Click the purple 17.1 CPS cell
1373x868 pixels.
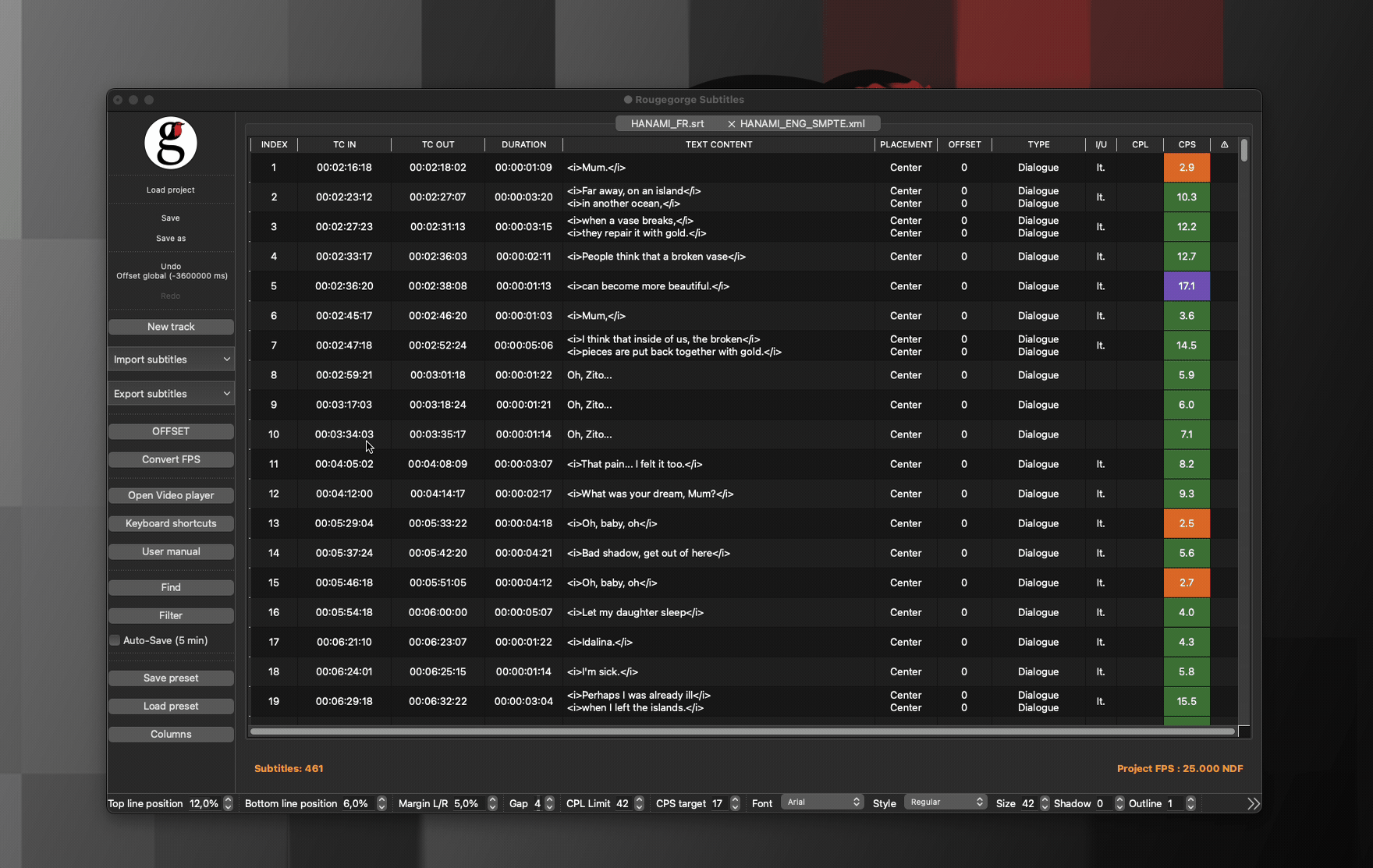pos(1187,286)
